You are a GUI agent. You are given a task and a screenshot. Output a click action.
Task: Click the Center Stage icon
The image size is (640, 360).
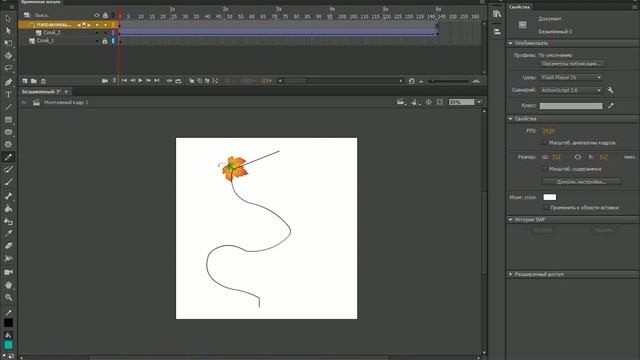coord(429,102)
